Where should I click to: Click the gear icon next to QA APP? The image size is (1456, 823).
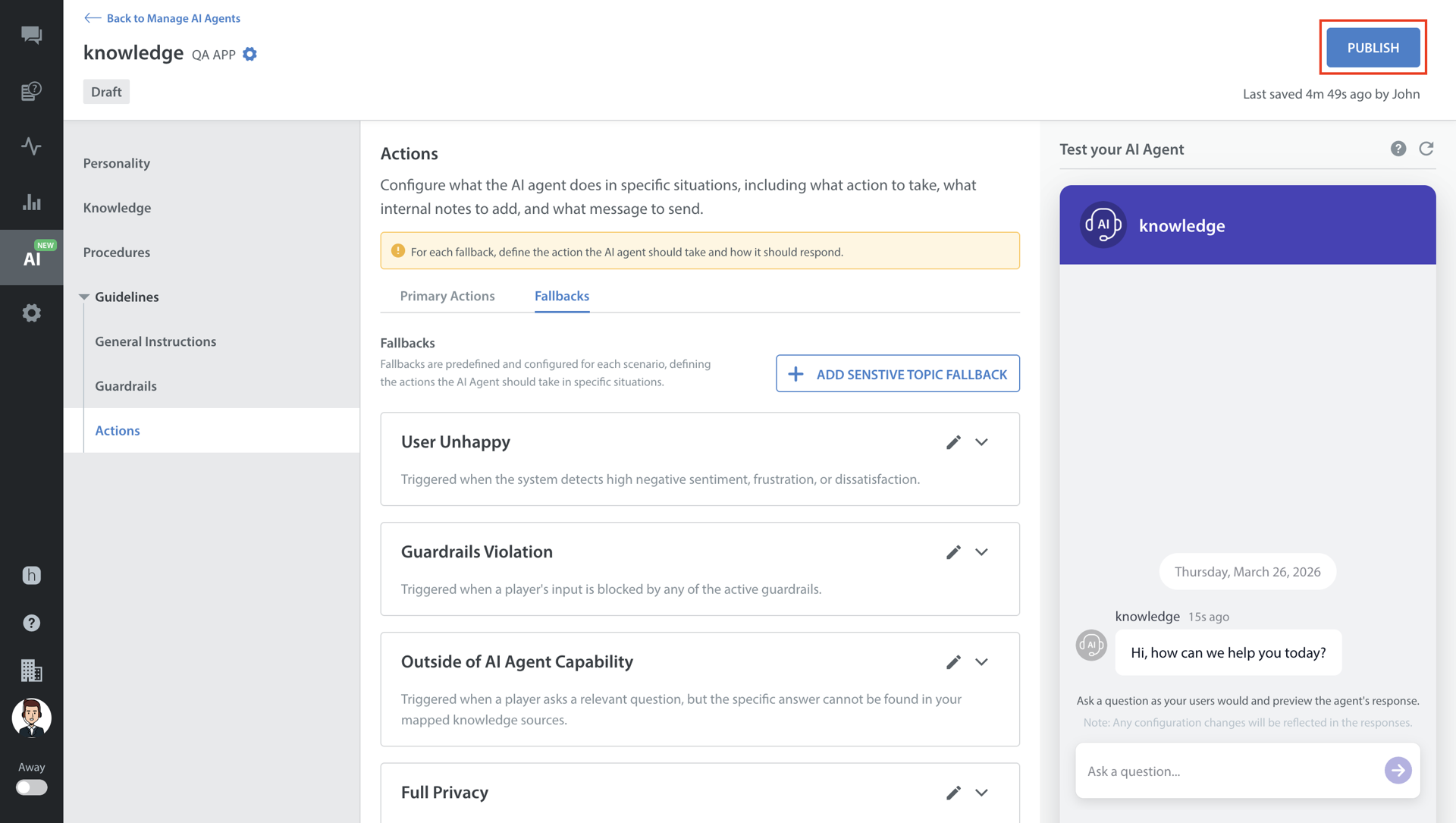tap(249, 54)
